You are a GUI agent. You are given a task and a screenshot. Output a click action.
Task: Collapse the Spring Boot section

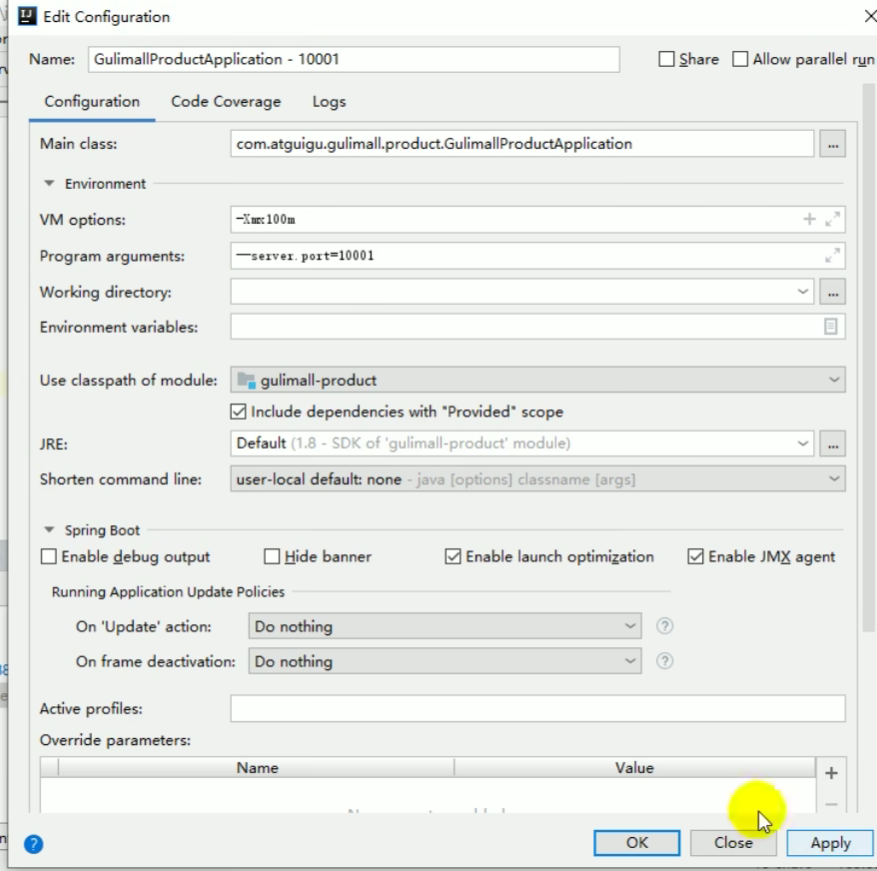pyautogui.click(x=49, y=530)
